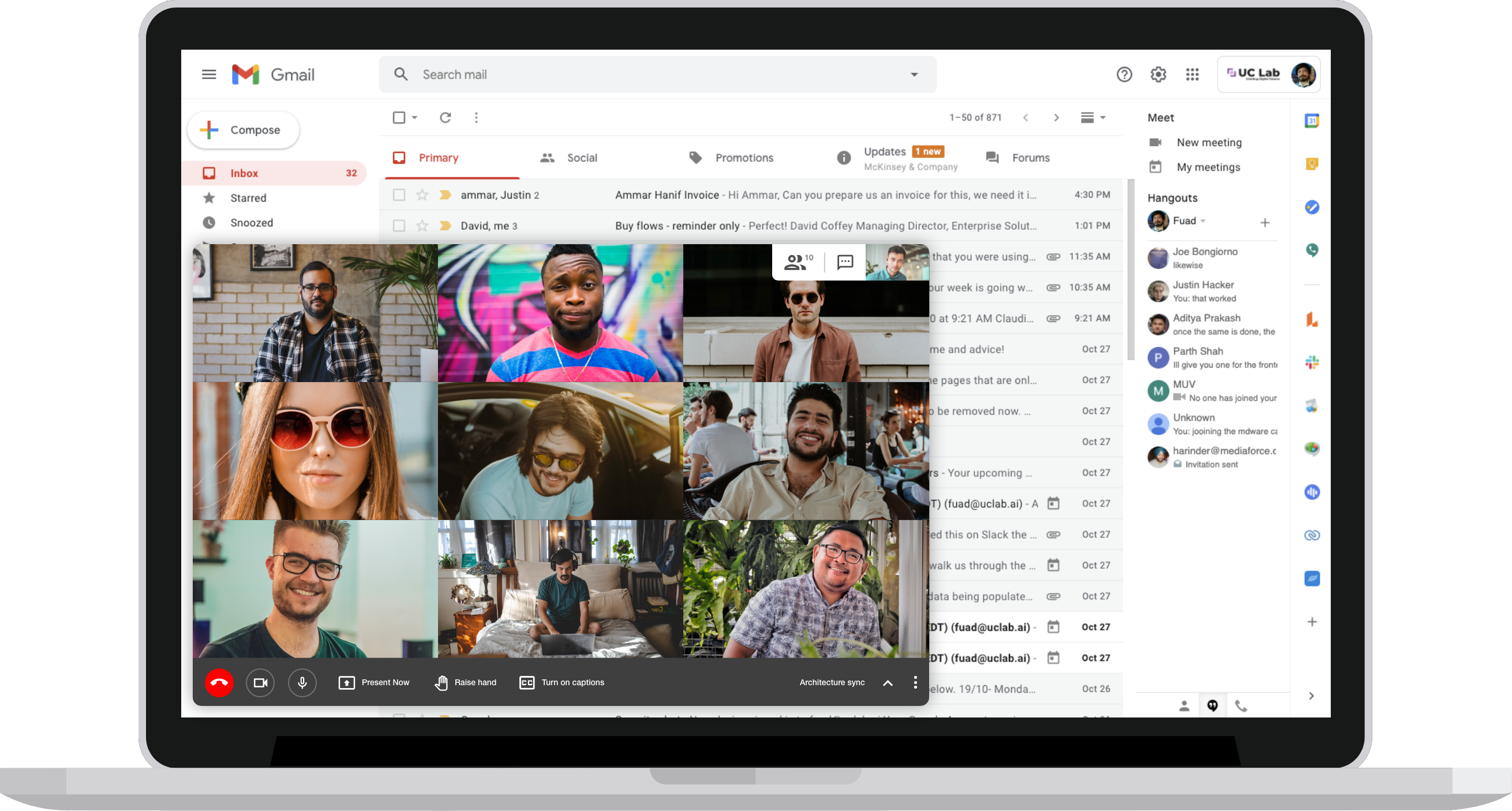The height and width of the screenshot is (811, 1512).
Task: Toggle importance marker on ammar, Justin email
Action: (446, 195)
